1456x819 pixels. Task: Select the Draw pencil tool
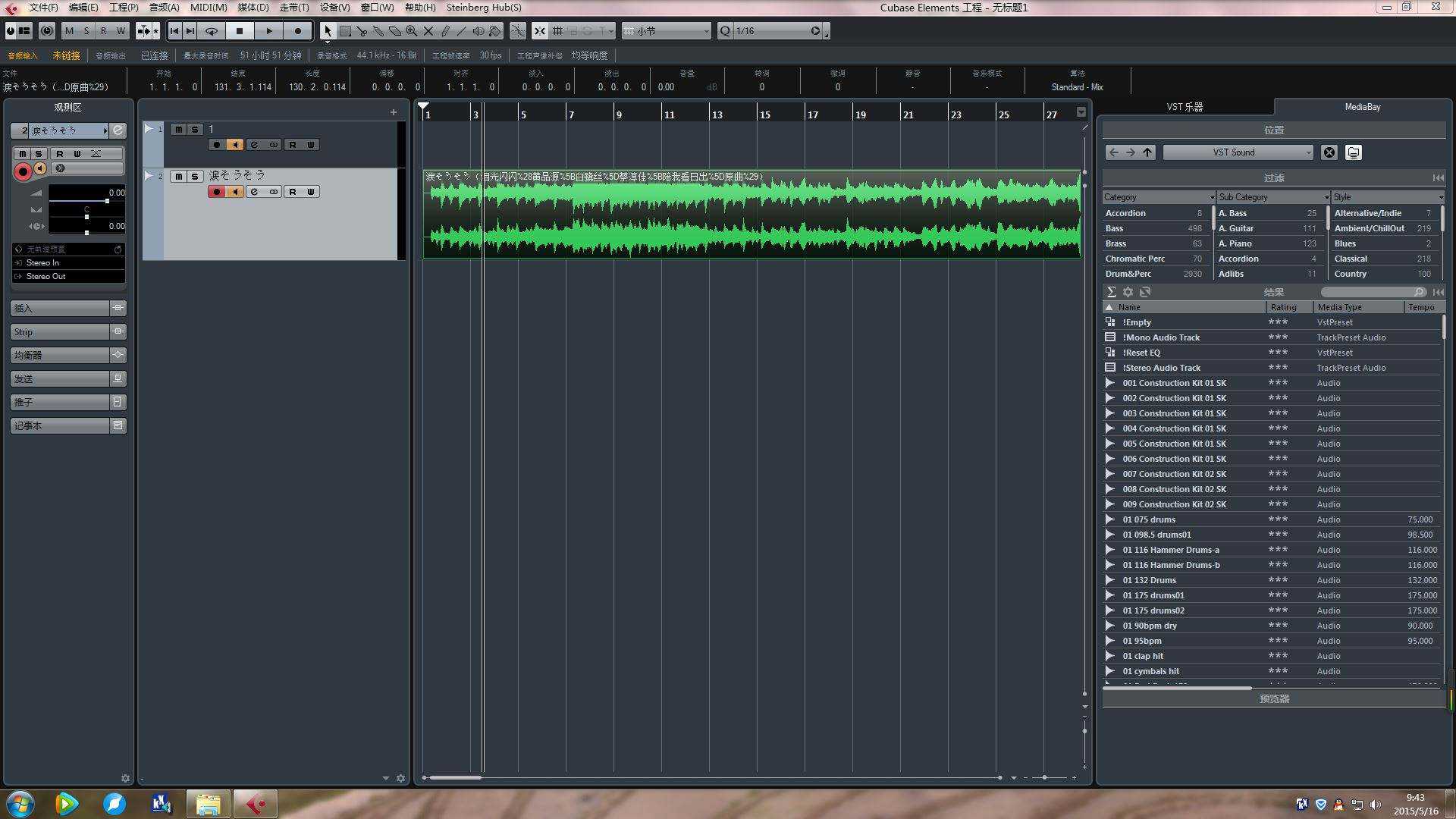(445, 31)
